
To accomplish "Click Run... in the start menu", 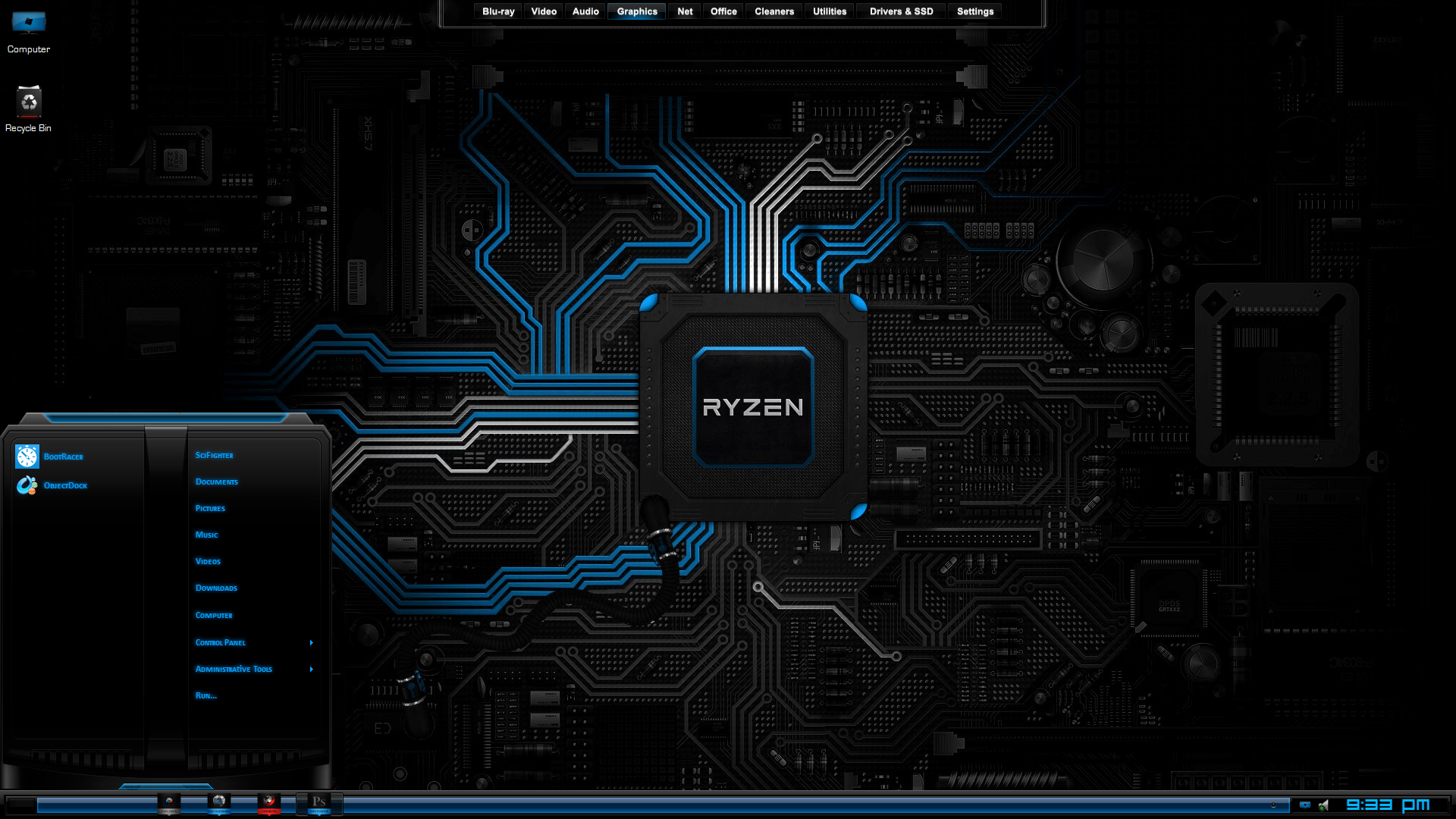I will tap(206, 695).
